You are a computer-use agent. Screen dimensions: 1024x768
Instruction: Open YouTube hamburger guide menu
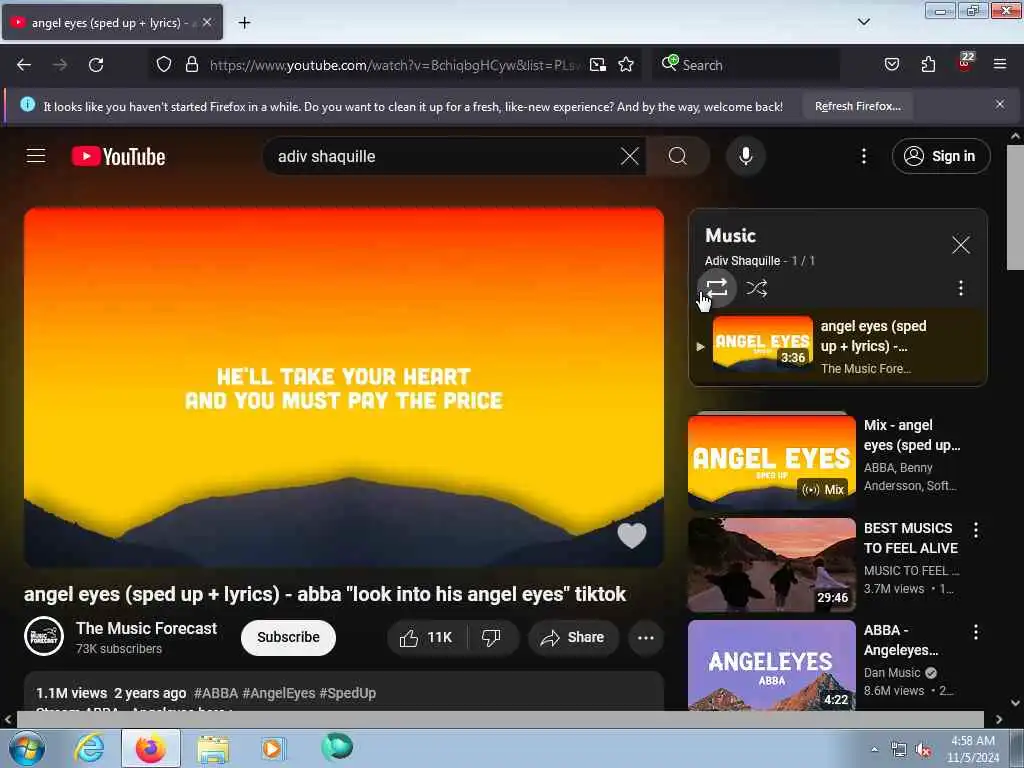(36, 156)
